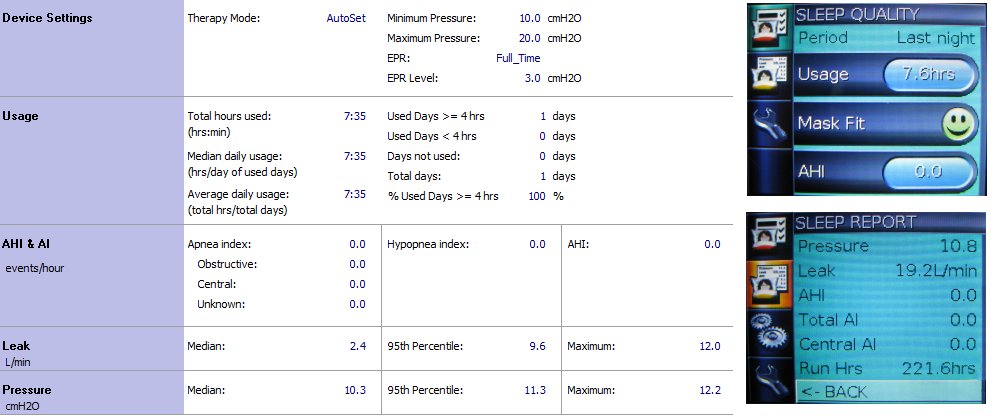
Task: Select the Leak 19.2L/min row
Action: 887,271
